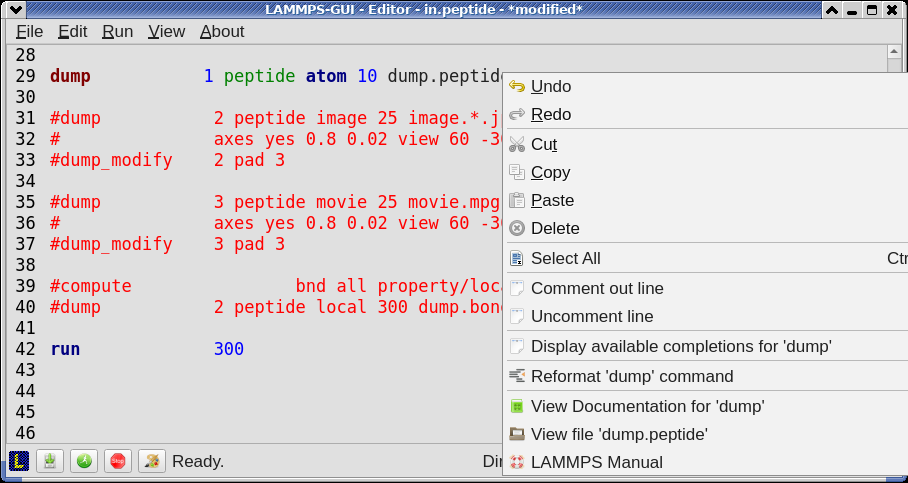
Task: Click the lifebuoy LAMMPS Manual icon
Action: coord(517,462)
